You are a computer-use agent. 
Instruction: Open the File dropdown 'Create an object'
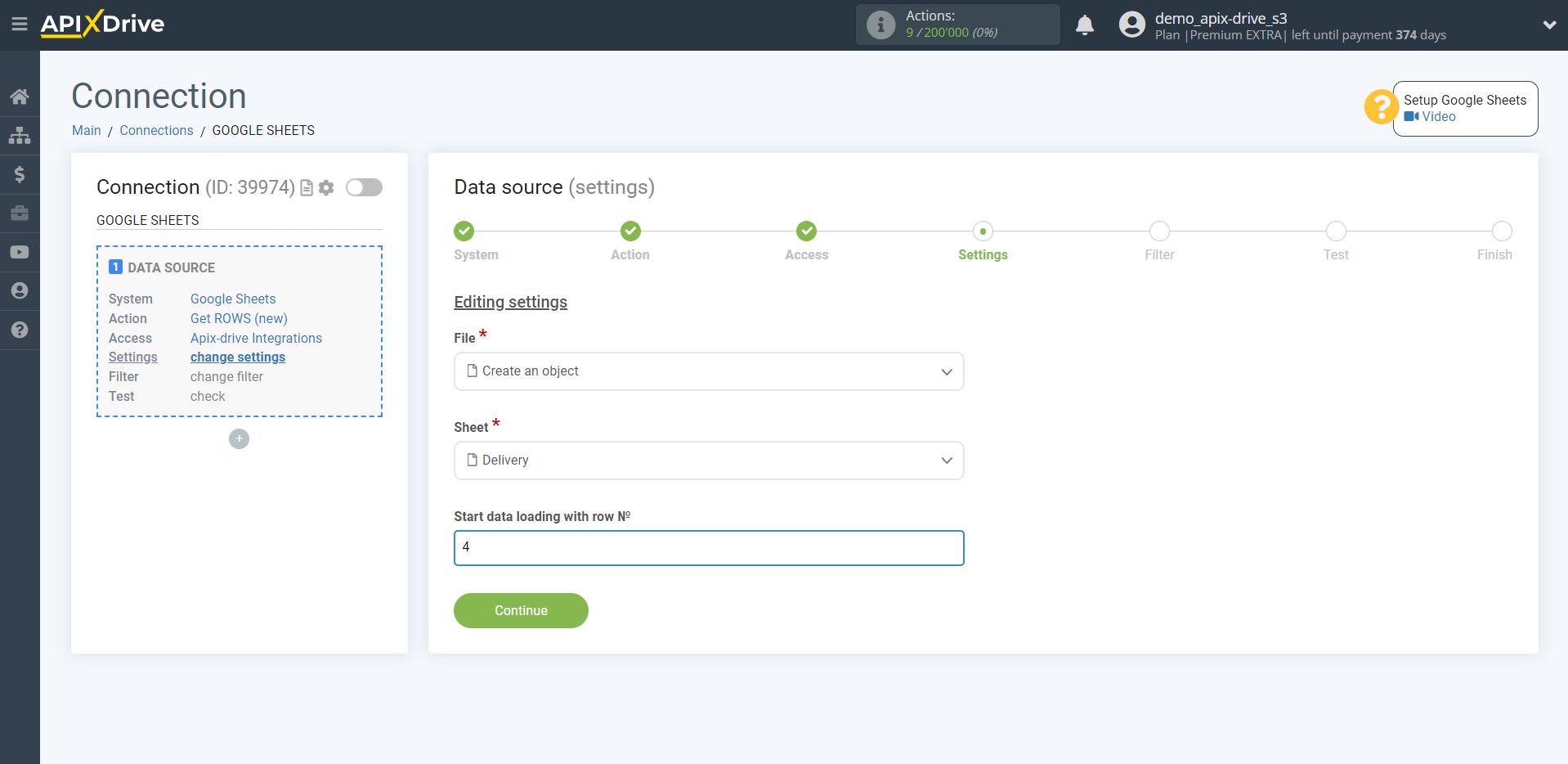pos(709,371)
